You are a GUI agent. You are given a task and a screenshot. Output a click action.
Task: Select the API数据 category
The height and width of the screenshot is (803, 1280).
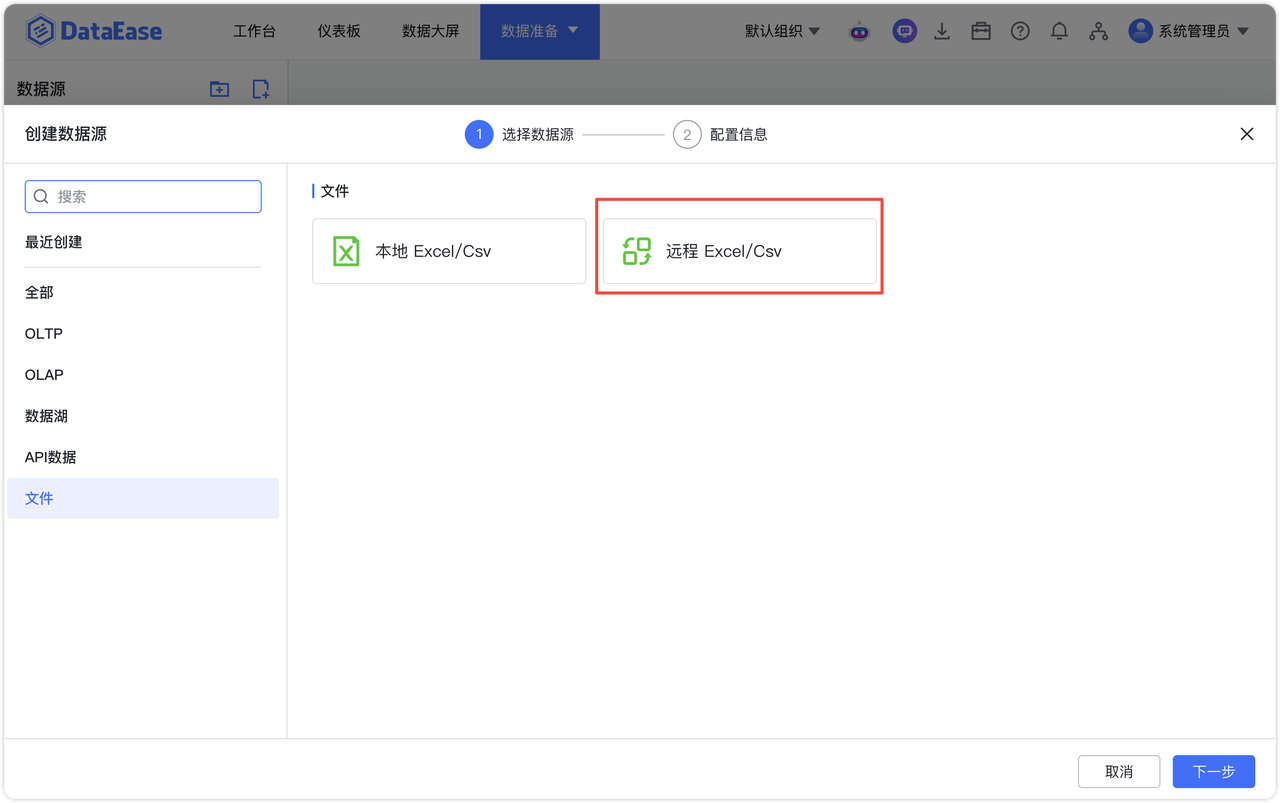point(143,457)
